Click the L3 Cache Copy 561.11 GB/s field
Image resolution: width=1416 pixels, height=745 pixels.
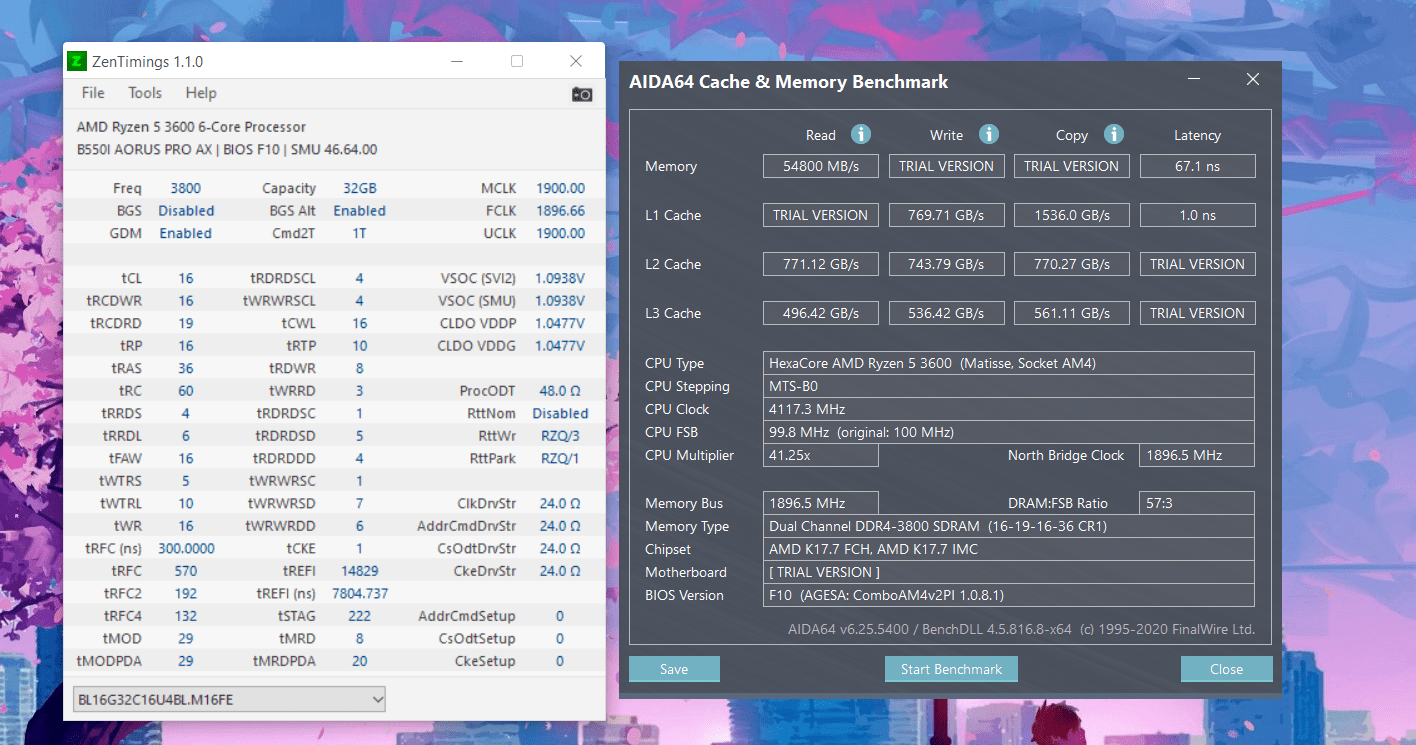tap(1072, 313)
